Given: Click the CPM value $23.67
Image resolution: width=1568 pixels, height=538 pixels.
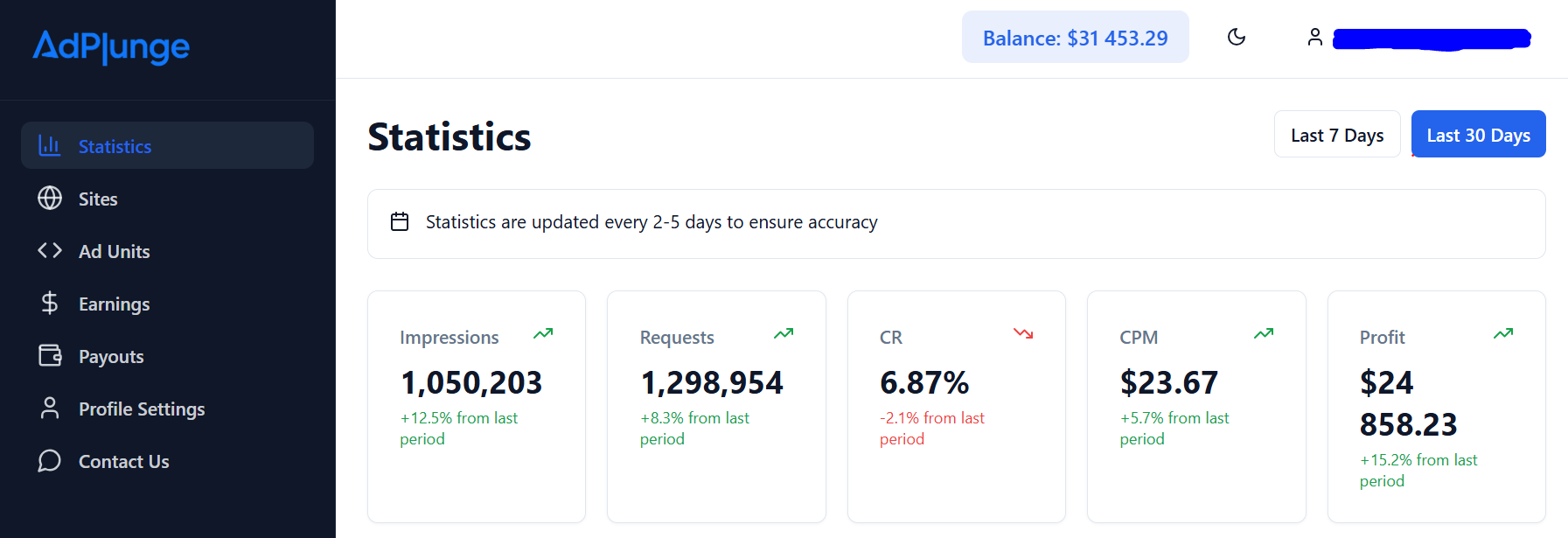Looking at the screenshot, I should [1168, 382].
